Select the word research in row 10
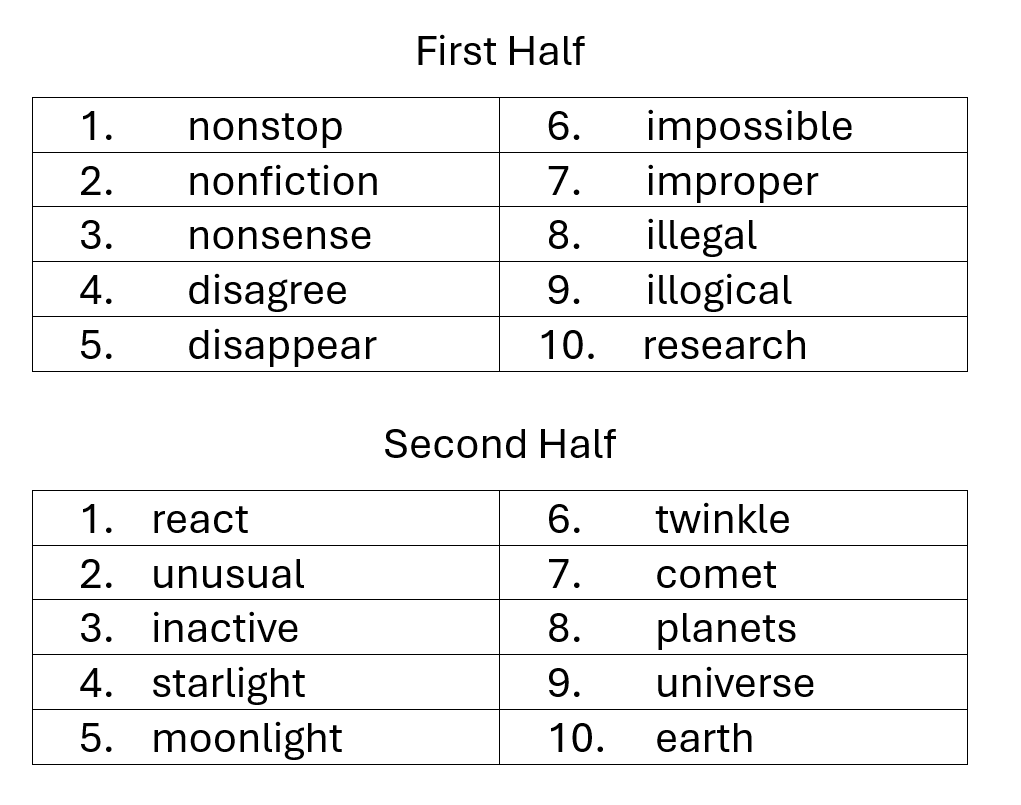 pyautogui.click(x=725, y=345)
